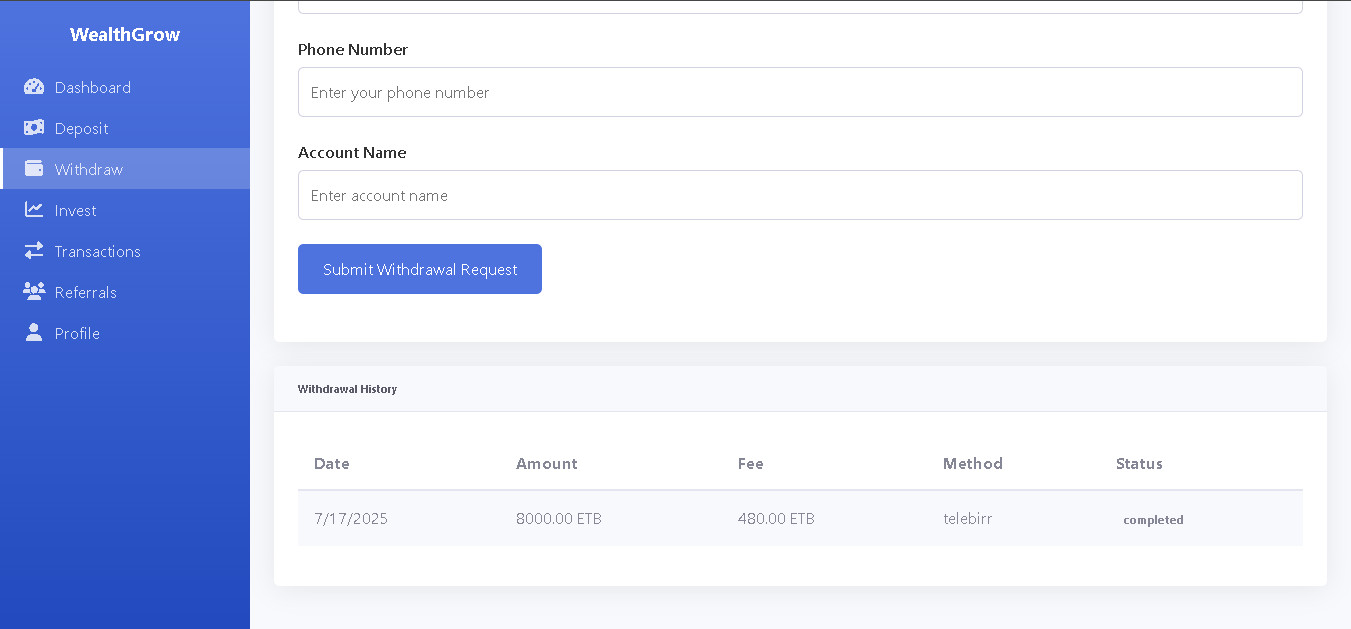The height and width of the screenshot is (629, 1351).
Task: Click the Method column header
Action: pos(973,463)
